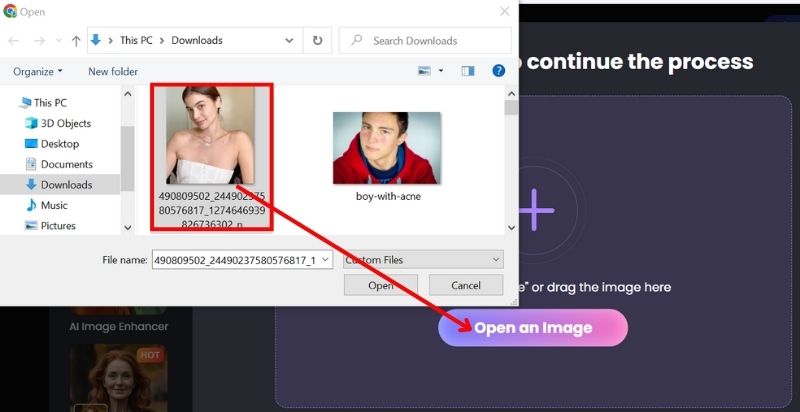Screen dimensions: 800x412
Task: Change view using the view icon
Action: 424,71
